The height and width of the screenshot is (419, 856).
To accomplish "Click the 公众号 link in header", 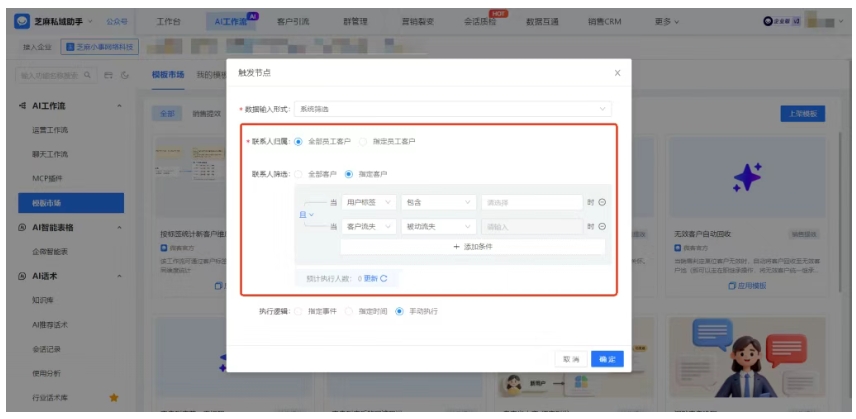I will [117, 21].
